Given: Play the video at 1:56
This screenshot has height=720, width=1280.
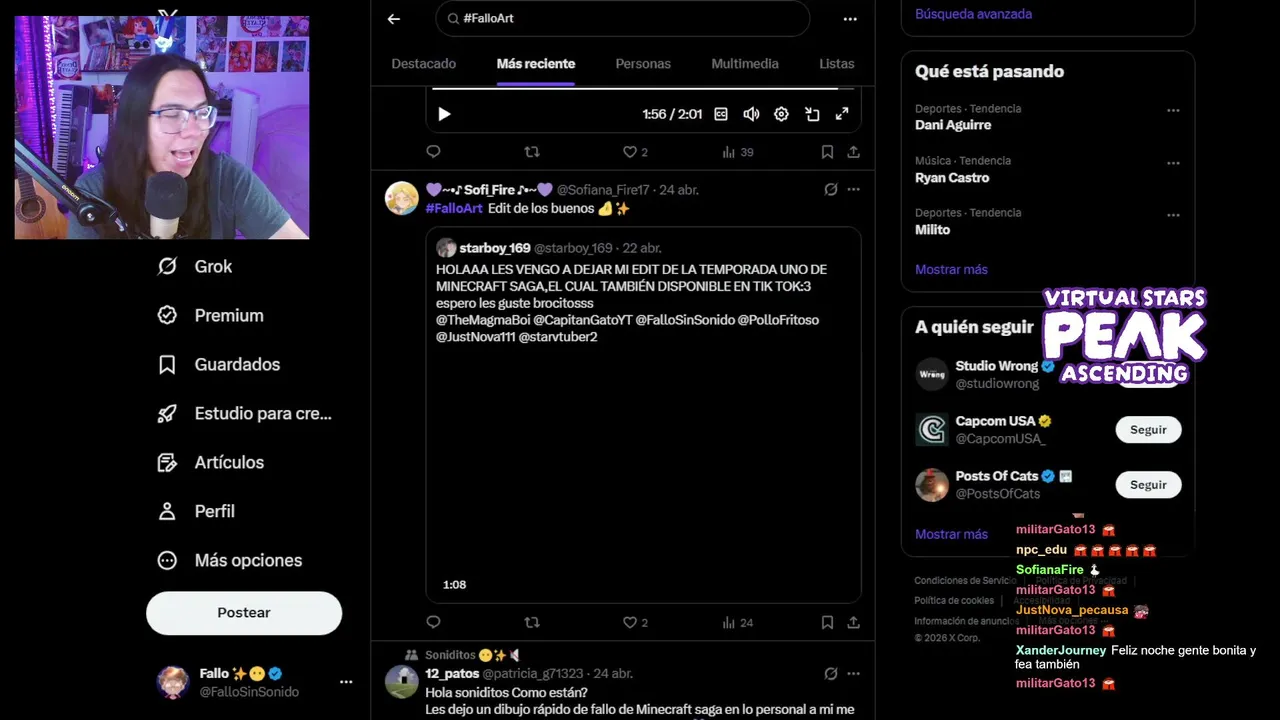Looking at the screenshot, I should coord(444,114).
